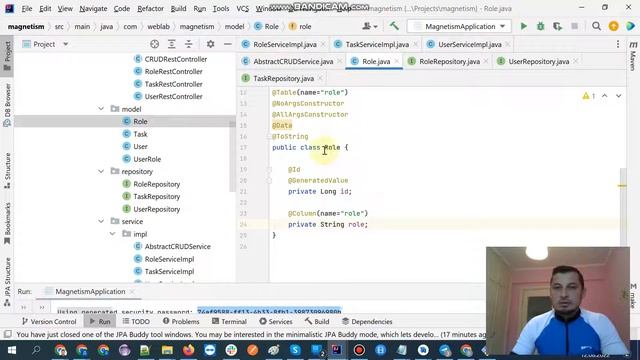640x360 pixels.
Task: Close the TaskRepository.java tab
Action: pos(320,78)
